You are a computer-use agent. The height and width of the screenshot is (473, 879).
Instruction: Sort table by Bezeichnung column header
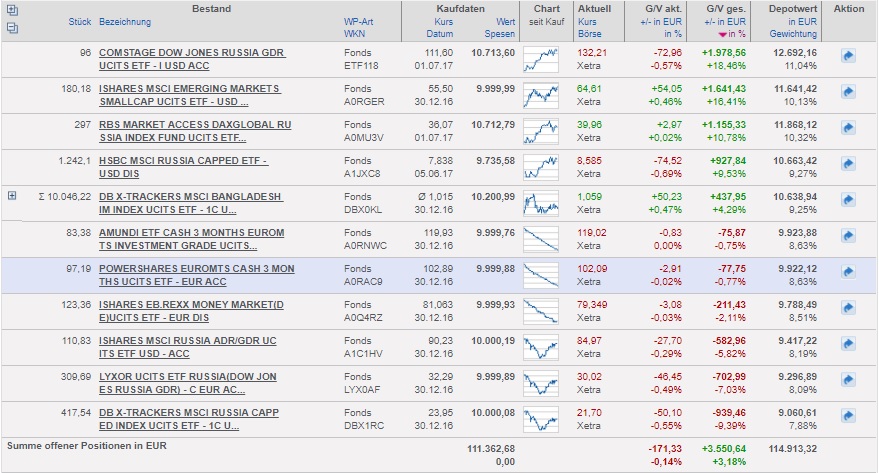[125, 21]
